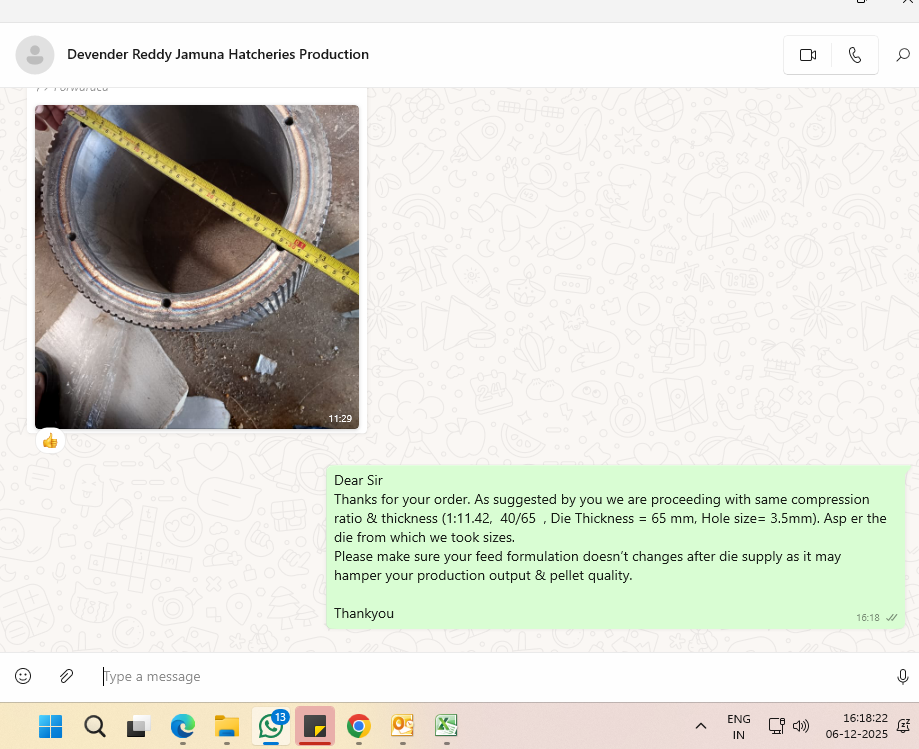919x749 pixels.
Task: Record a voice message with microphone
Action: (x=902, y=677)
